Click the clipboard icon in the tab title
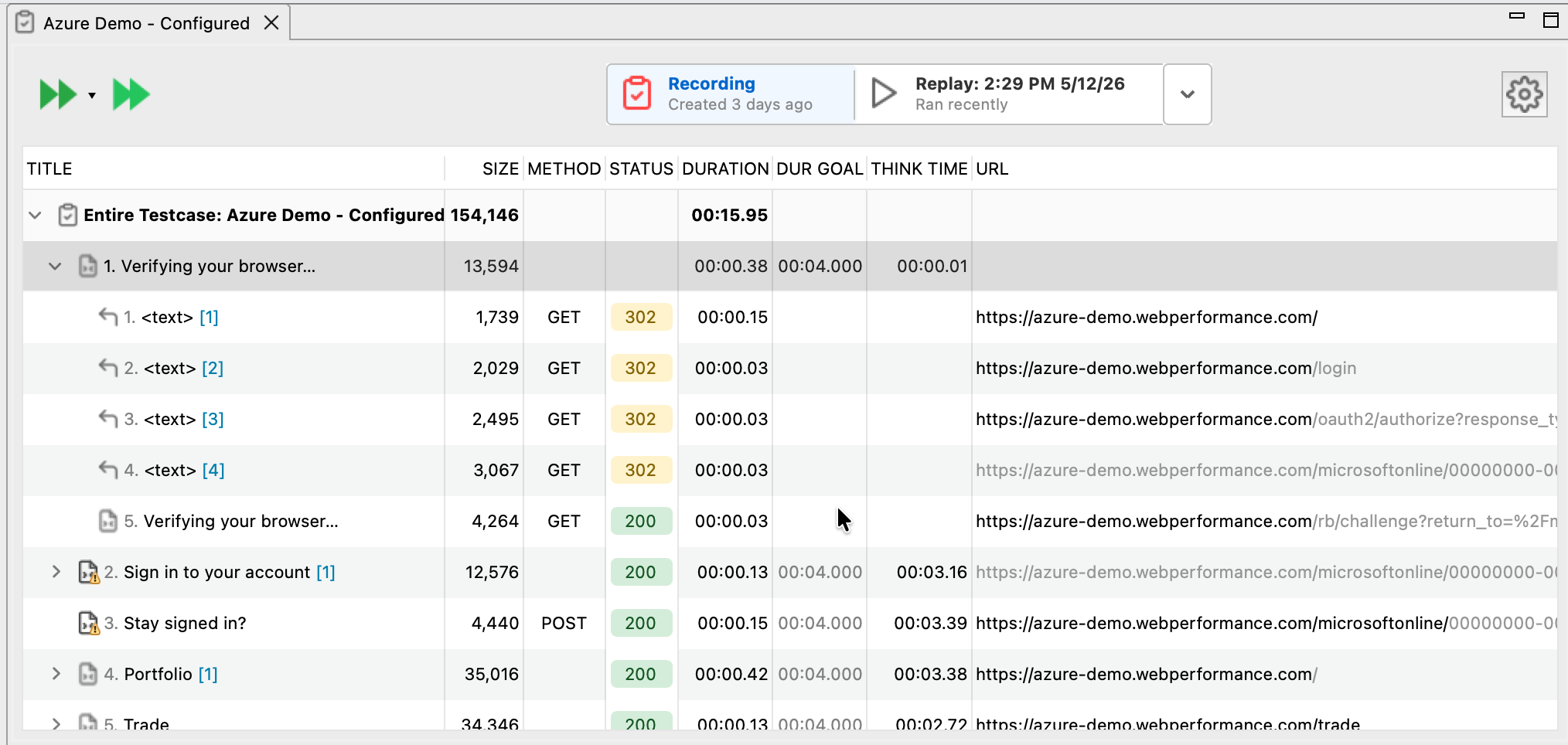The image size is (1568, 745). (x=25, y=22)
